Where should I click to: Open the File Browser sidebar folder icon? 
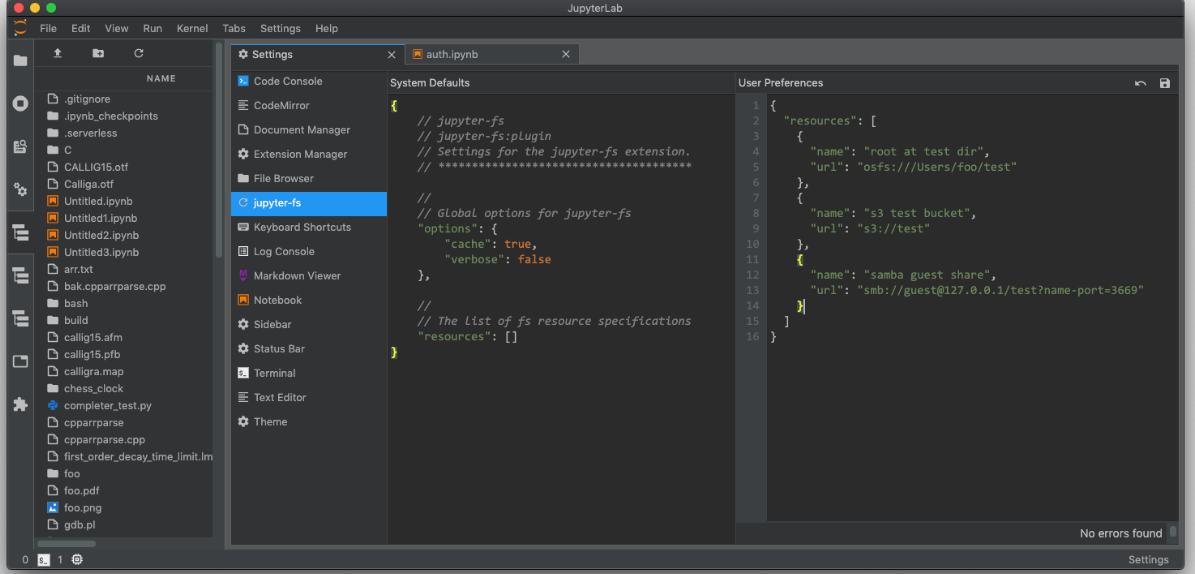tap(20, 61)
